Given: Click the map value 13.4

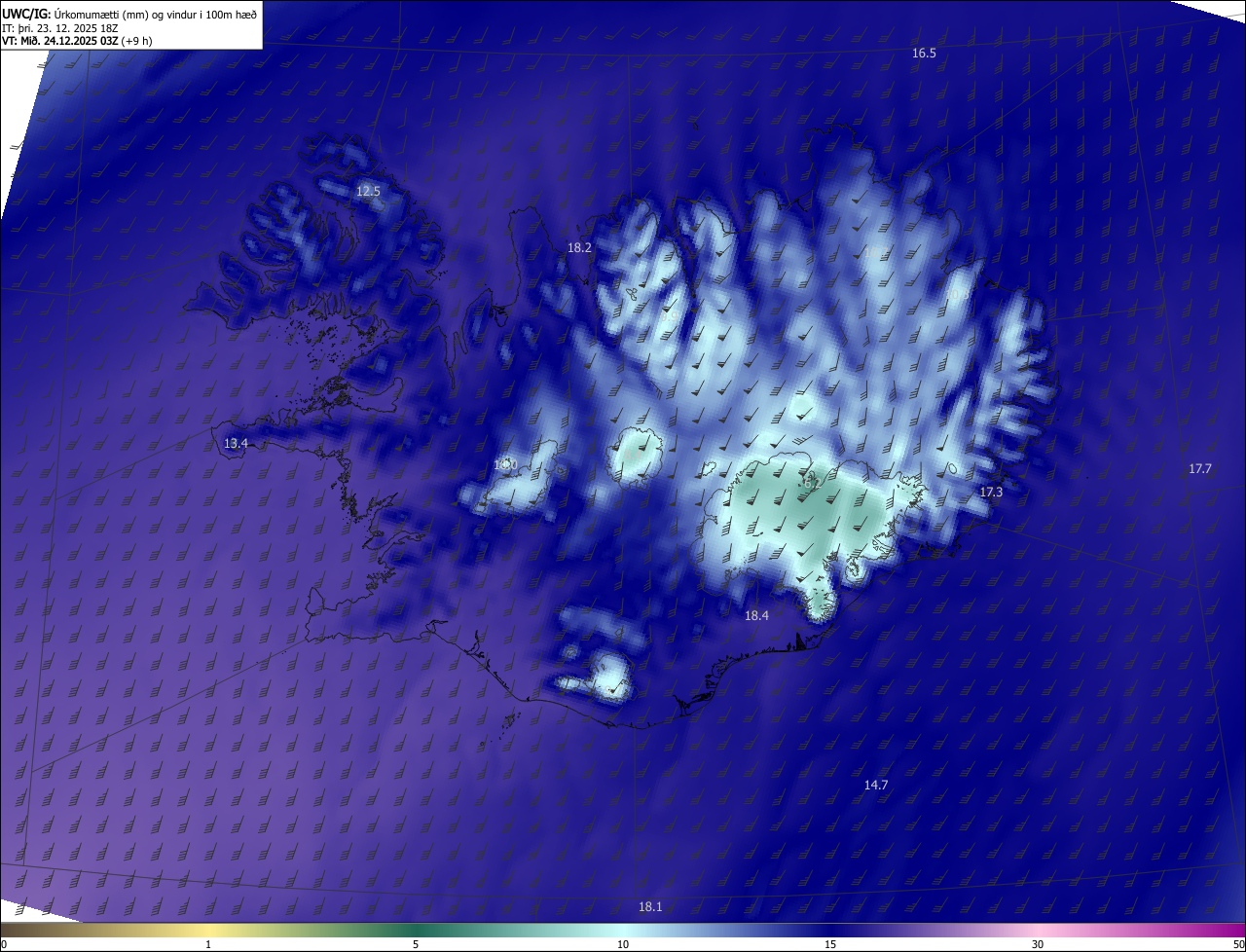Looking at the screenshot, I should tap(236, 443).
